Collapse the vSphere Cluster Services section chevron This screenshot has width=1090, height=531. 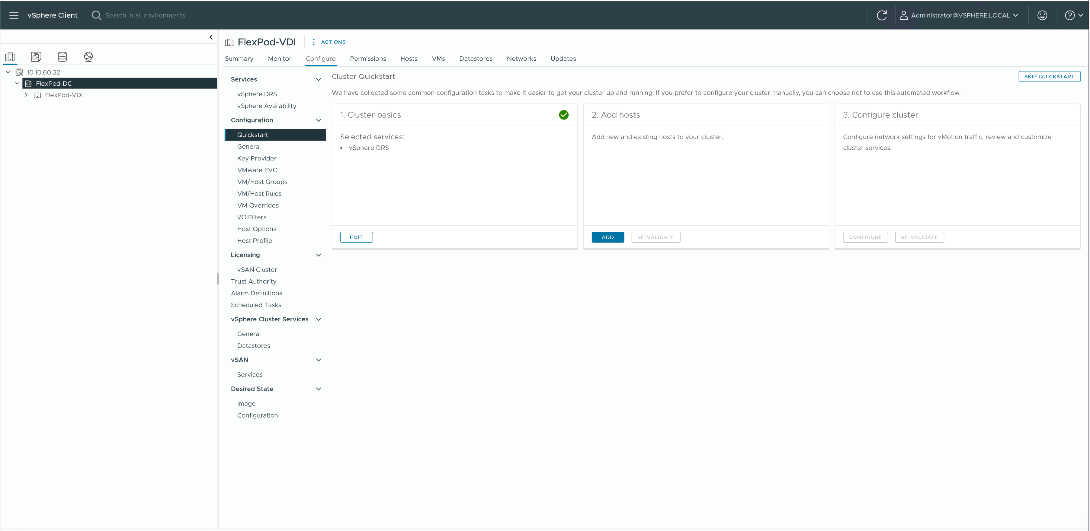[x=318, y=319]
